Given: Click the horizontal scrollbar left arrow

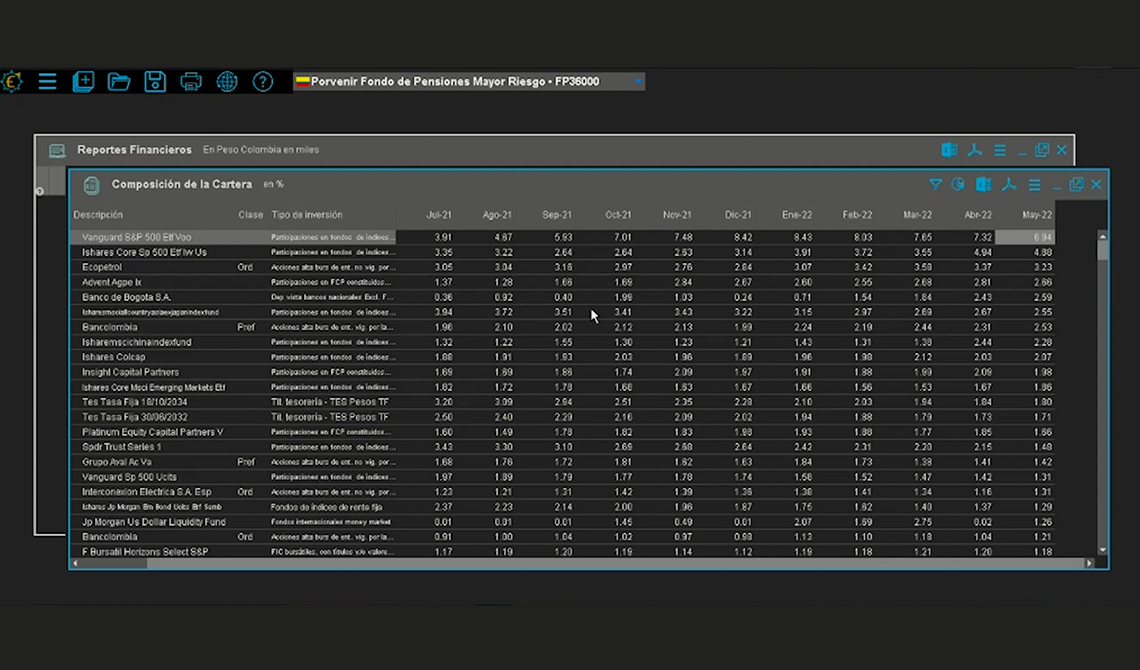Looking at the screenshot, I should (75, 563).
